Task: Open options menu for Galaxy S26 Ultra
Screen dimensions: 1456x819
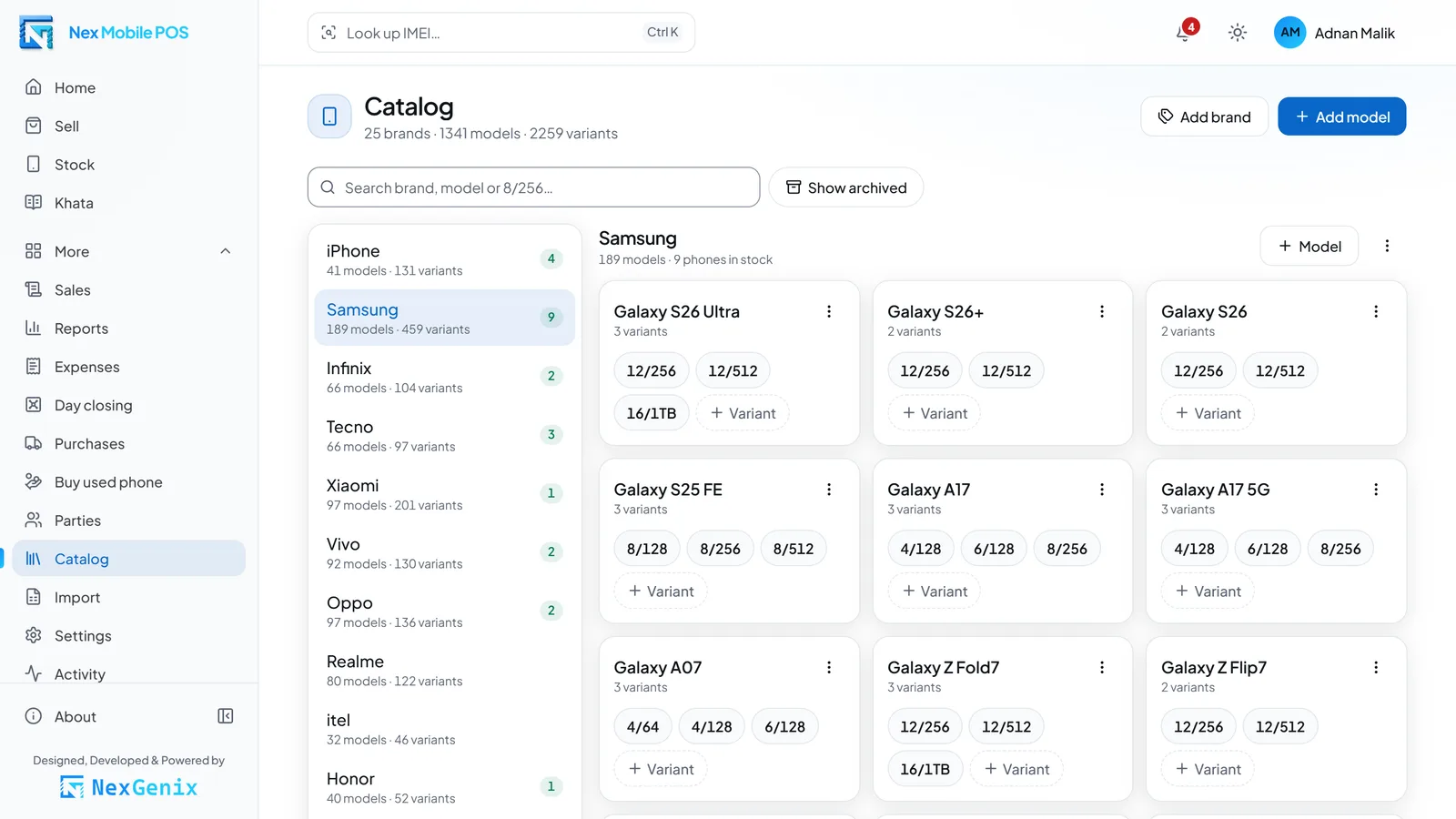Action: pyautogui.click(x=829, y=311)
